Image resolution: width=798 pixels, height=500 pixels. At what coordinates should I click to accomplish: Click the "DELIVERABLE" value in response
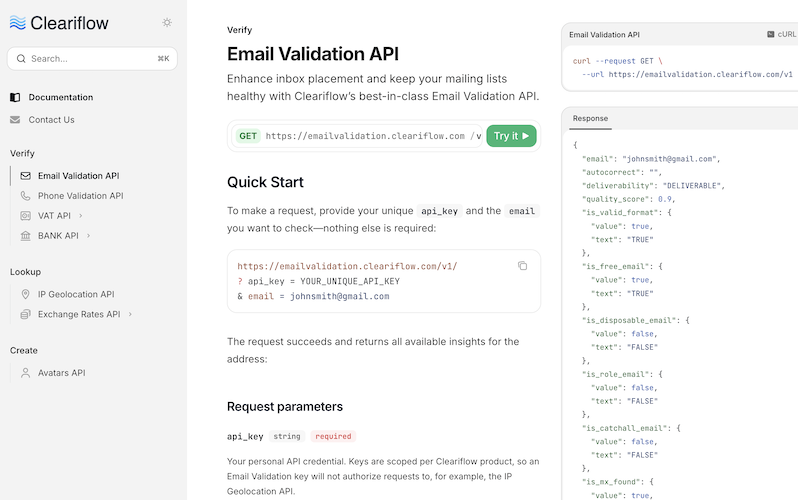692,186
